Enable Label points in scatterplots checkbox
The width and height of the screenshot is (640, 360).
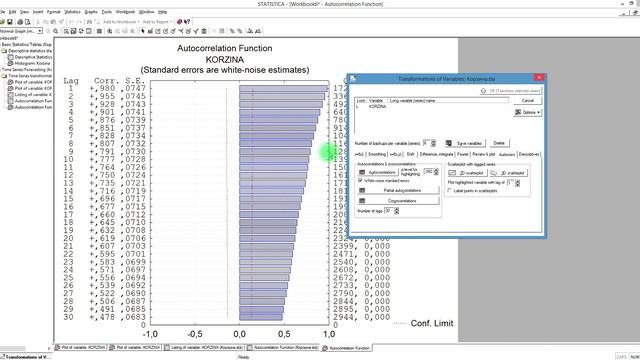(x=450, y=191)
